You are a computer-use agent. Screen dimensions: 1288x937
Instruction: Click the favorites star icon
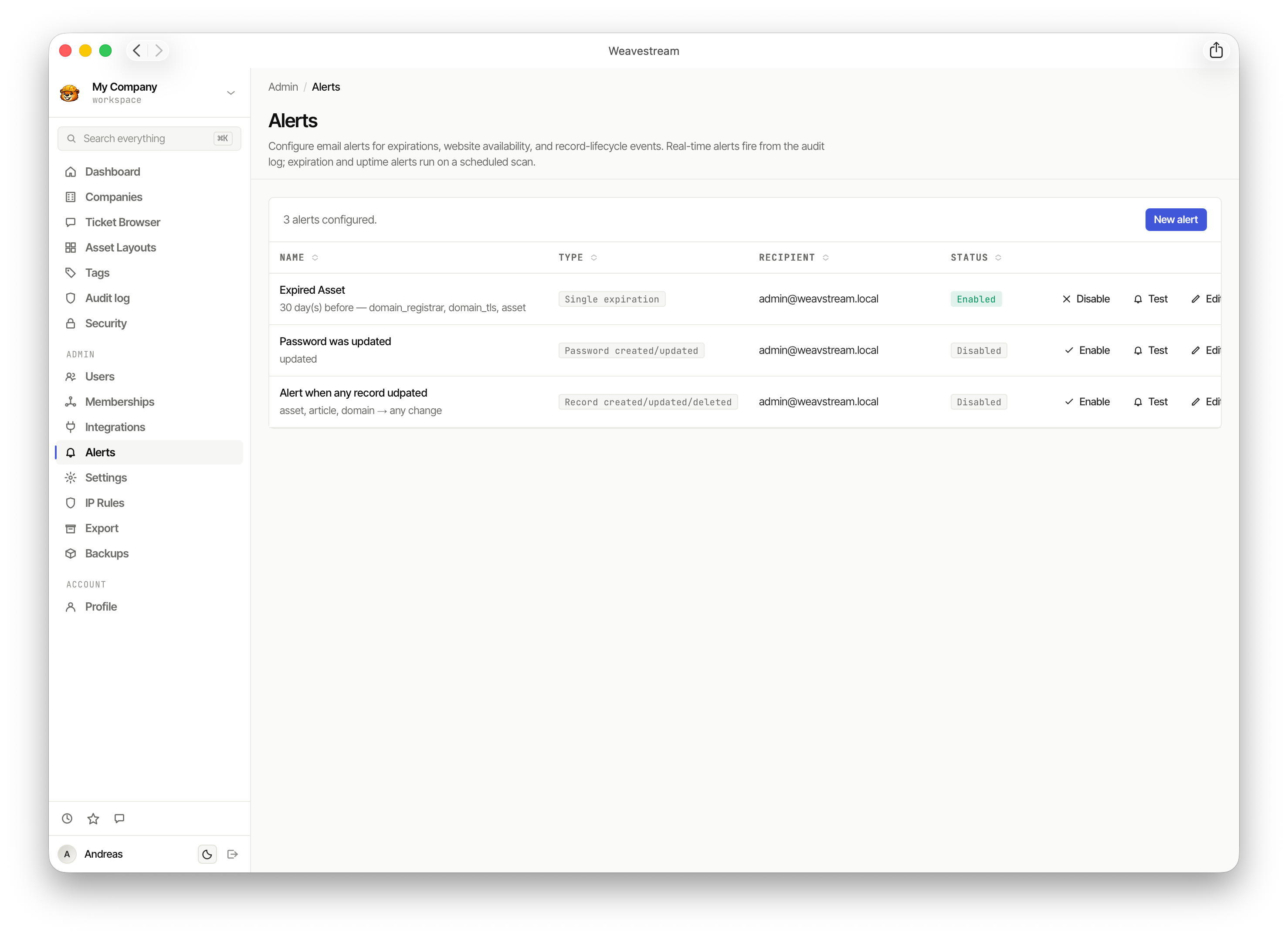(93, 818)
